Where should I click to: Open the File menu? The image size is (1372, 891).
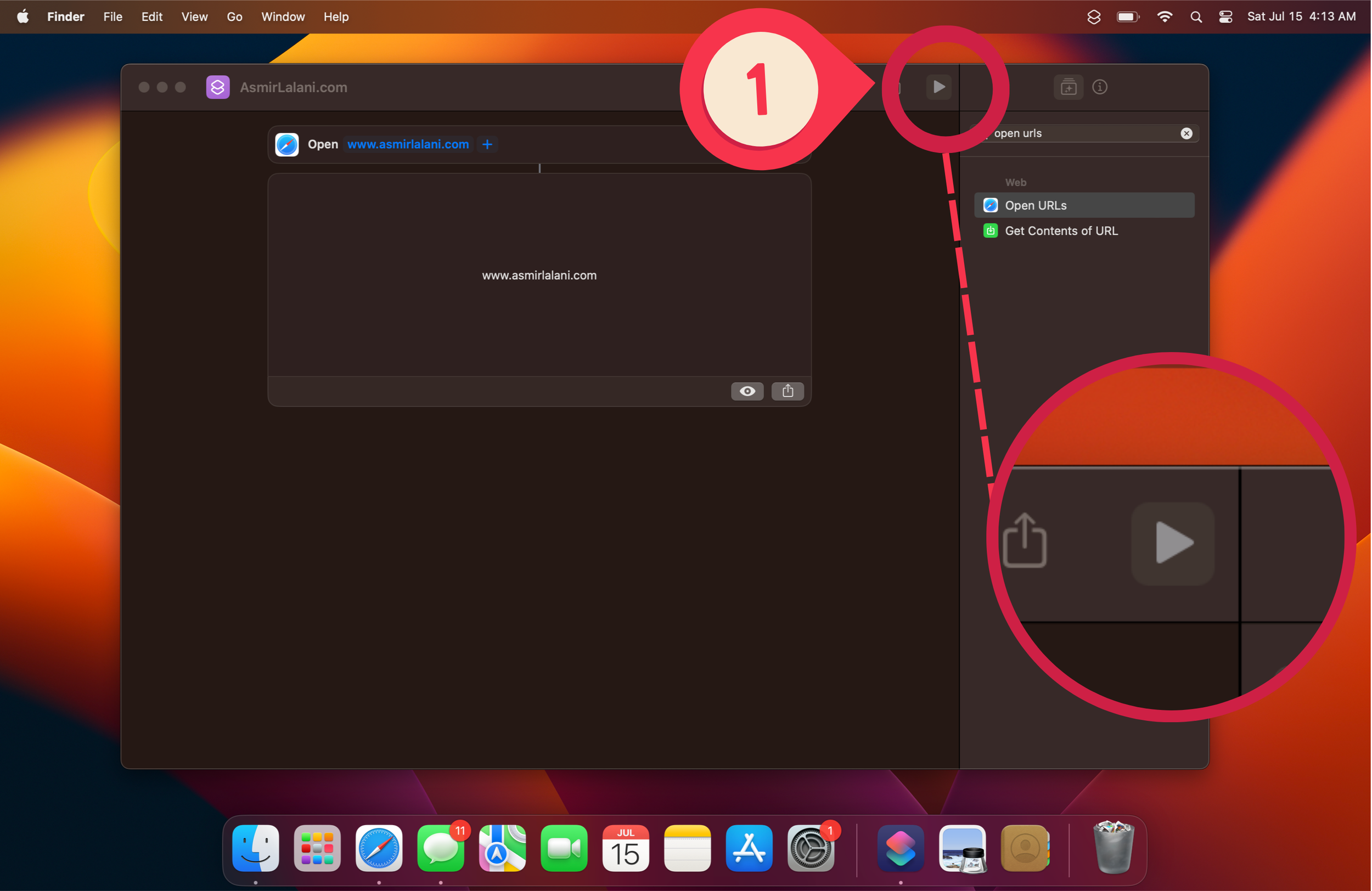tap(113, 16)
